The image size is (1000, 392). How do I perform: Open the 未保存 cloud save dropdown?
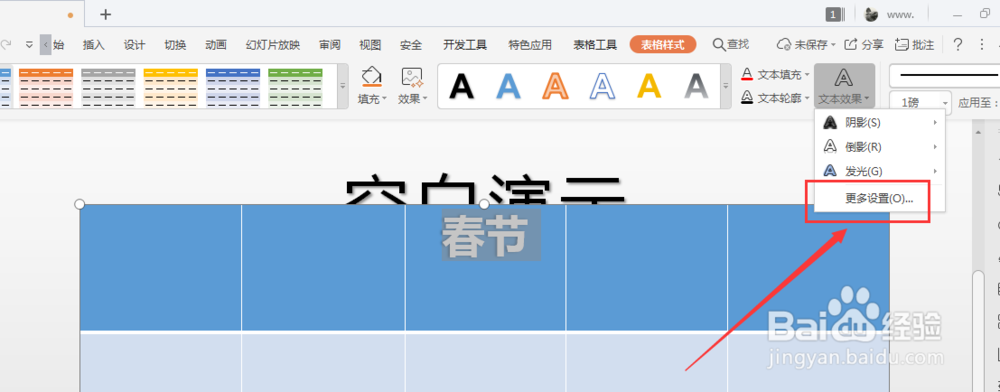pos(806,45)
